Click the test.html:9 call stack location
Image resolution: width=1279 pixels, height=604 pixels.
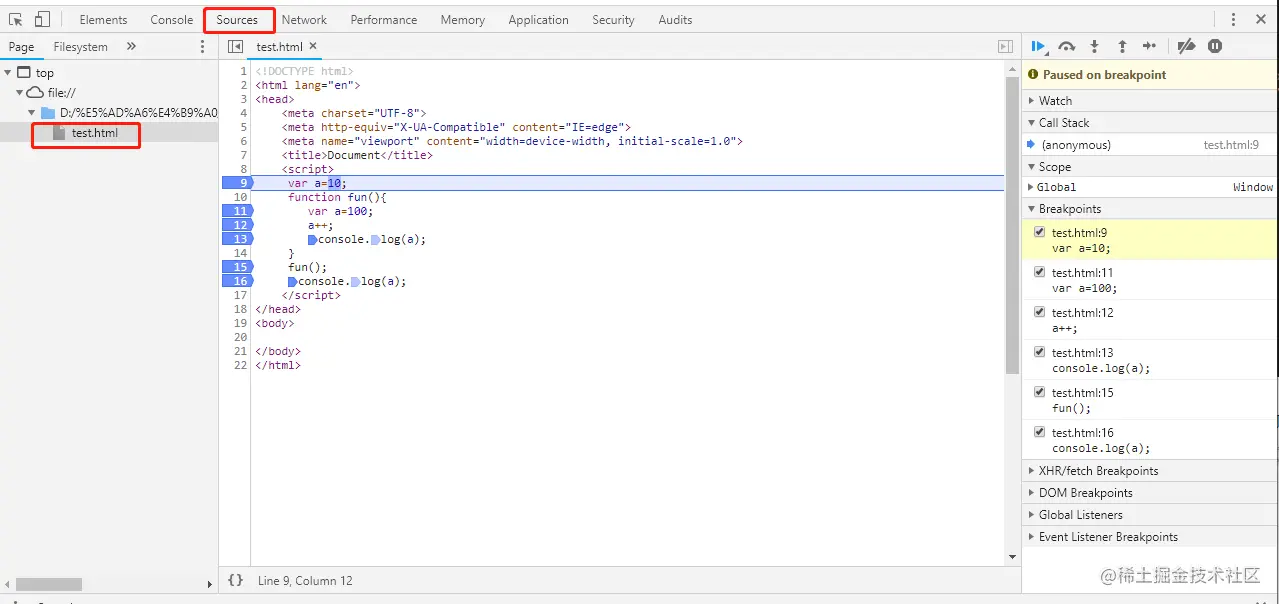tap(1231, 145)
